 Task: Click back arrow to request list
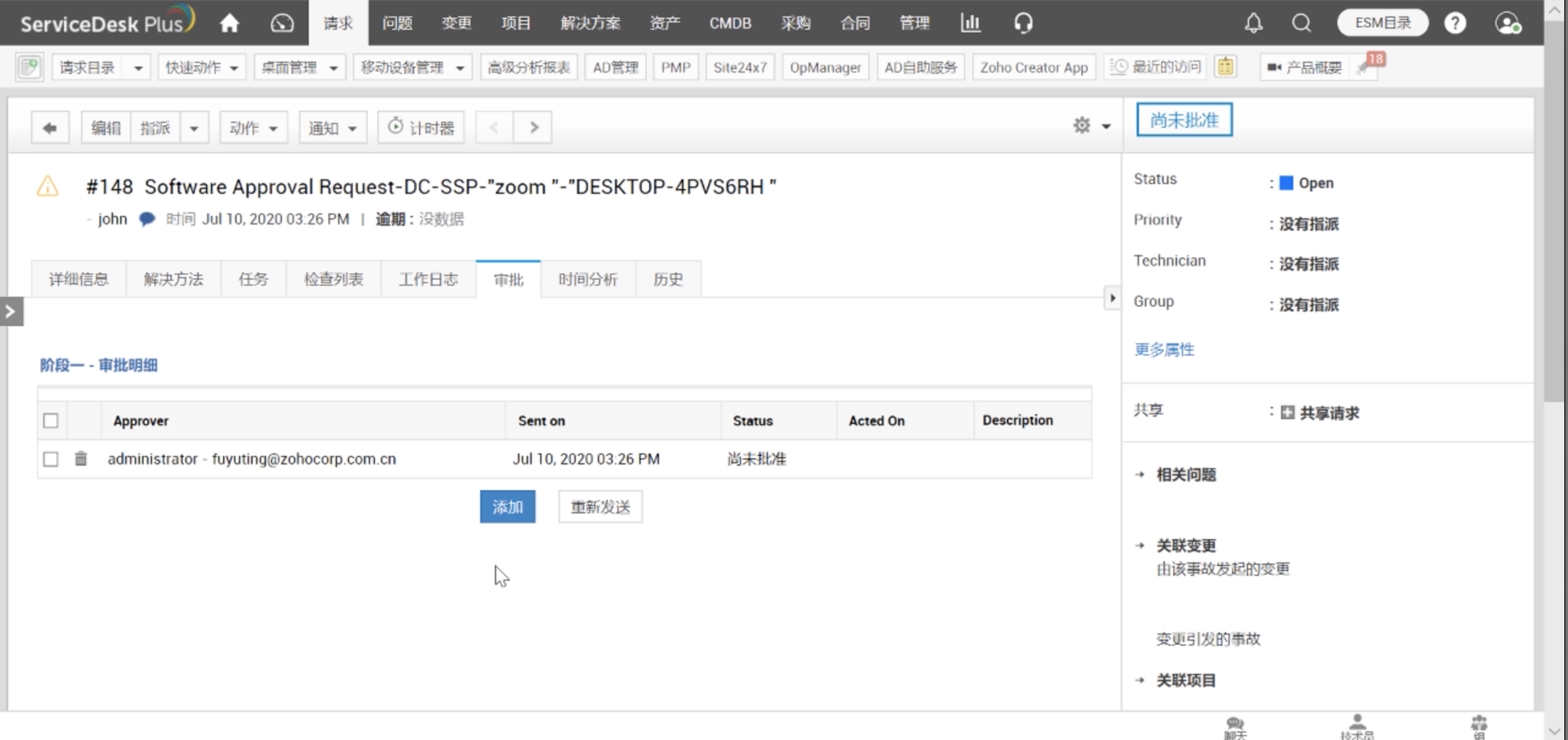[50, 128]
